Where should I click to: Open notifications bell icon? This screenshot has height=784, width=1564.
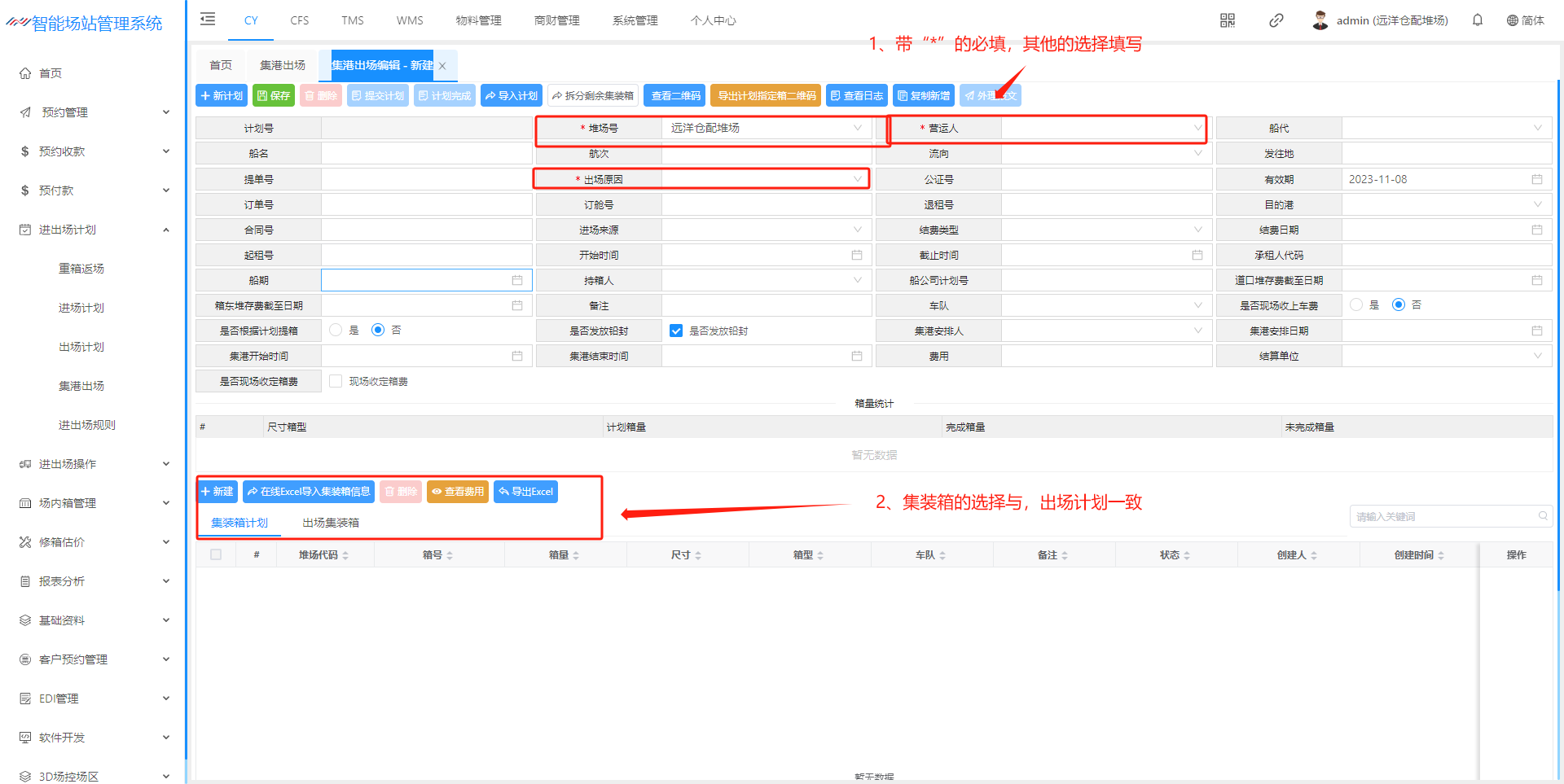(1477, 20)
